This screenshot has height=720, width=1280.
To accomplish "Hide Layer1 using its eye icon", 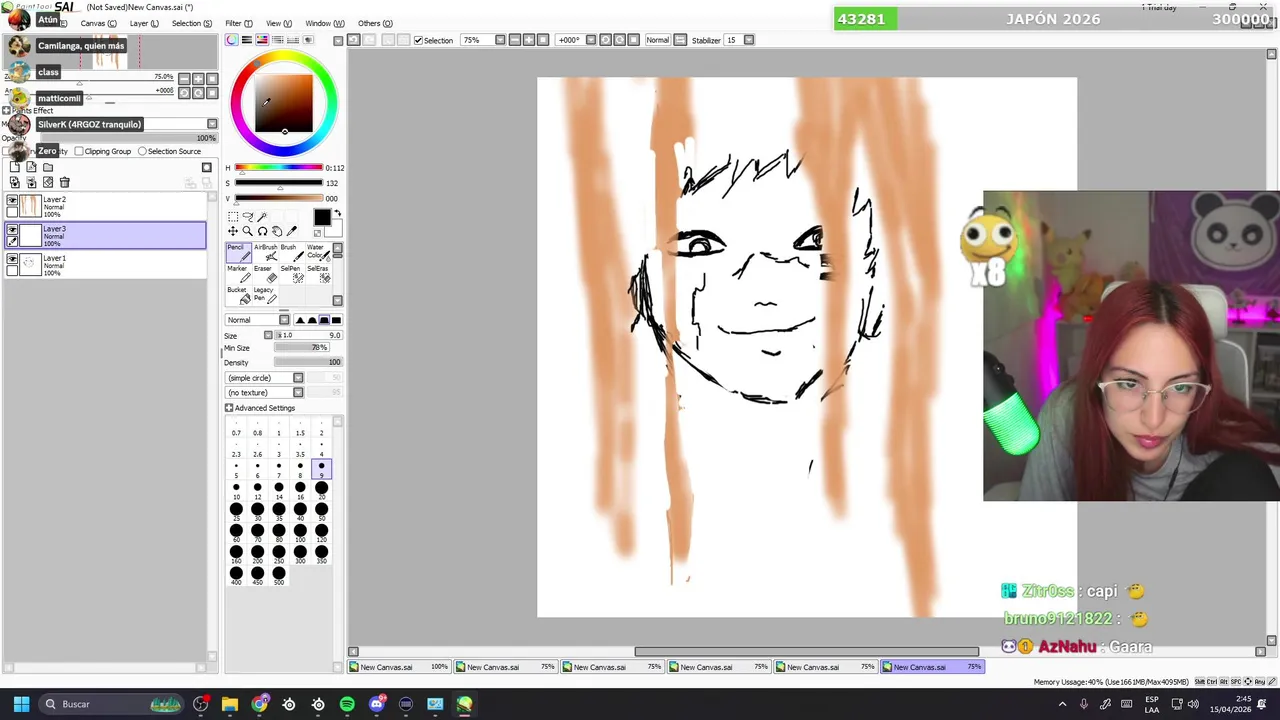I will [x=12, y=259].
